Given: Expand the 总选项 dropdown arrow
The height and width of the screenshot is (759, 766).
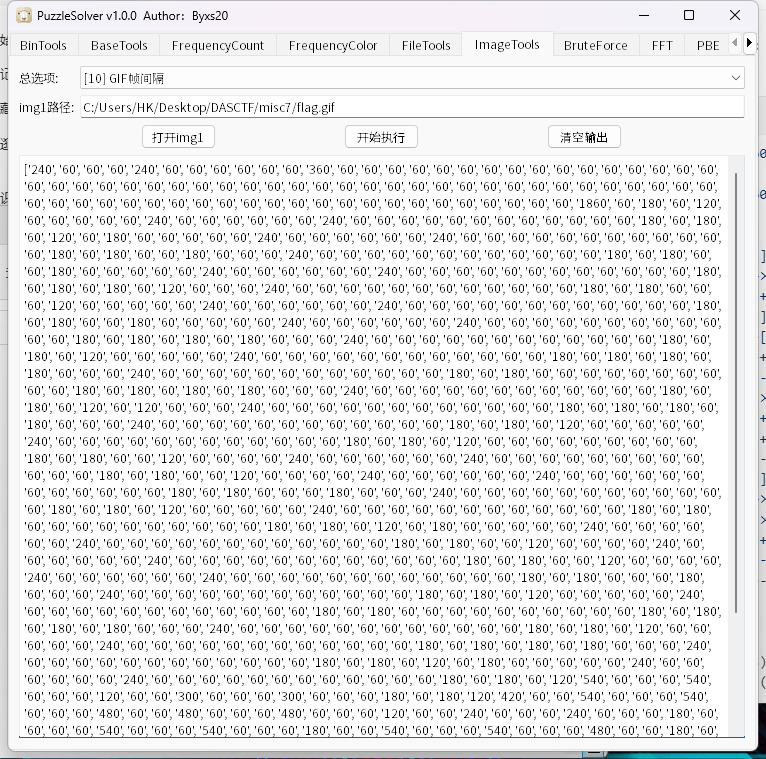Looking at the screenshot, I should (736, 78).
